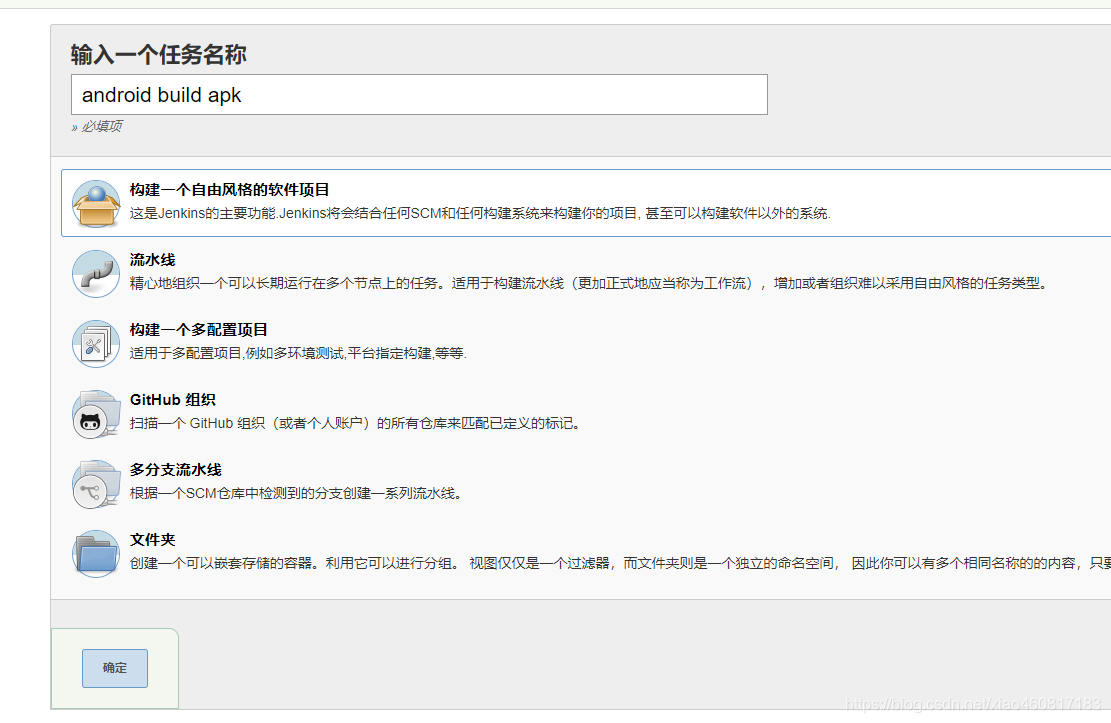The width and height of the screenshot is (1111, 723).
Task: Select the 构建一个自由风格的软件项目 title
Action: [x=230, y=190]
